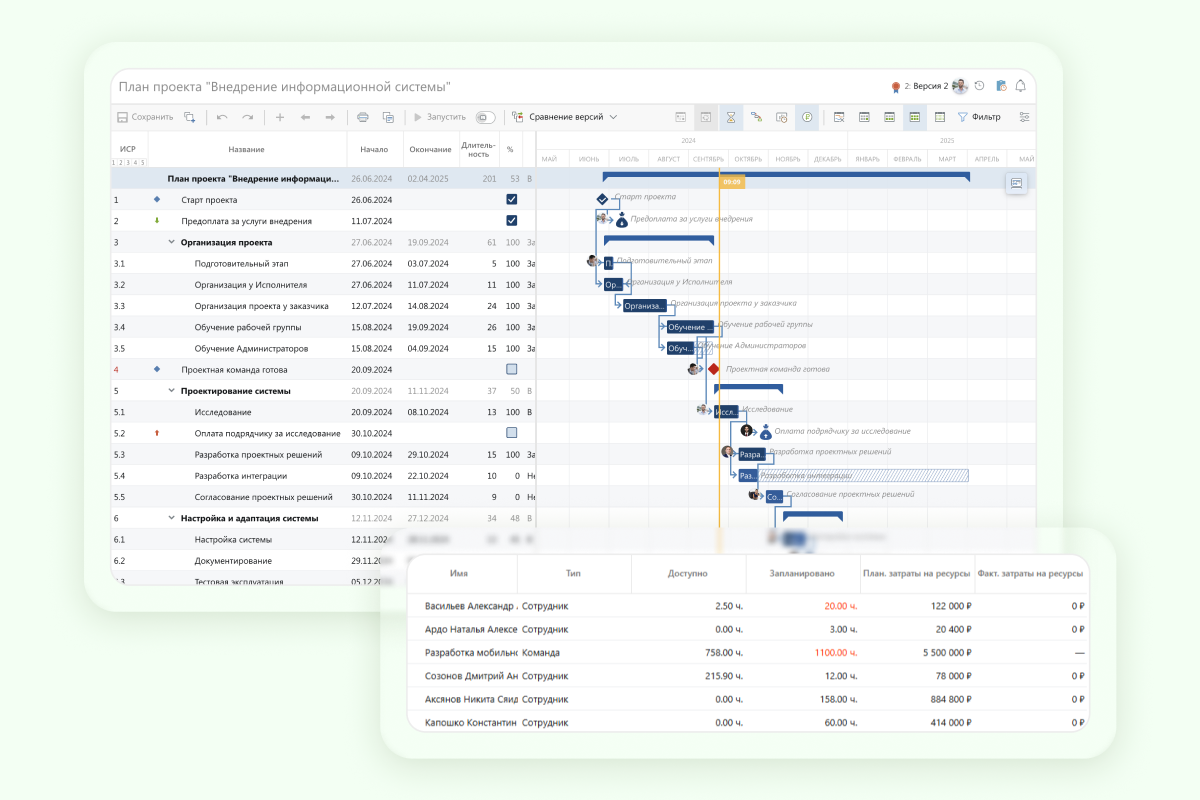Click the ruble cost icon in toolbar

coord(806,117)
